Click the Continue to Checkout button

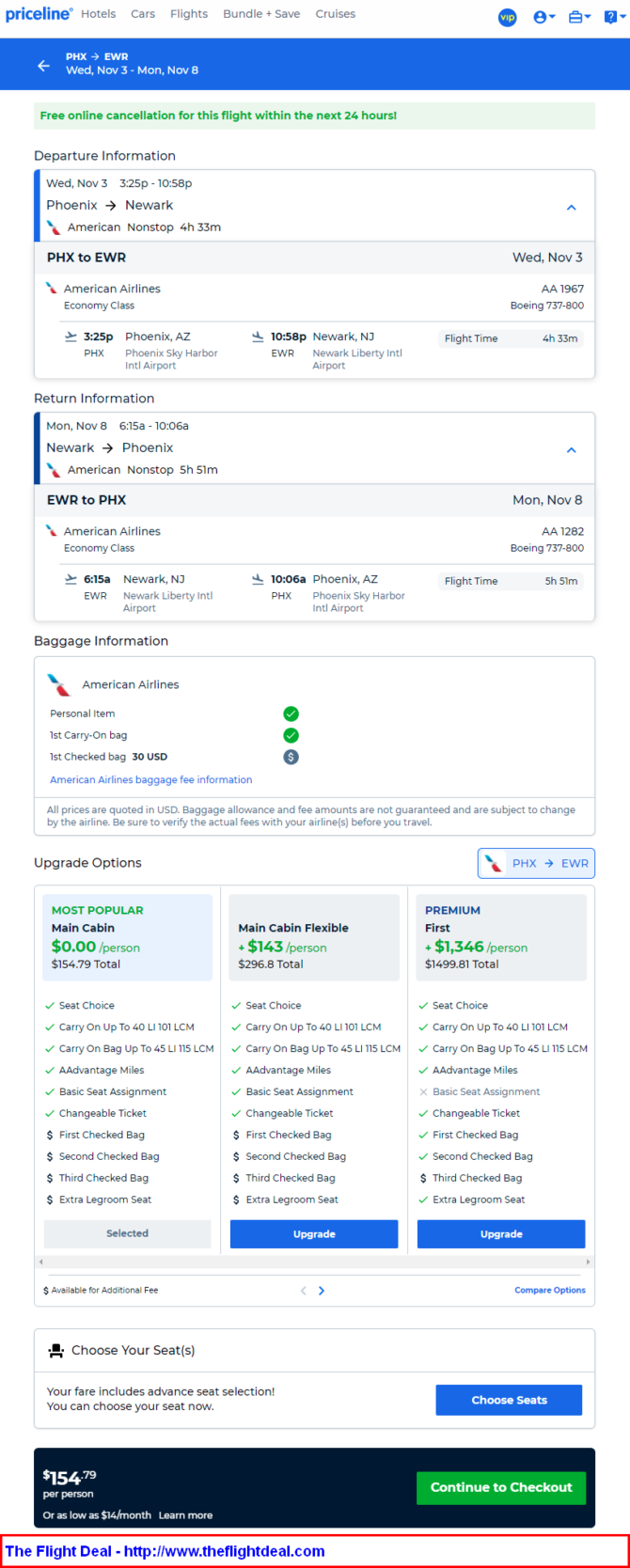tap(501, 1487)
